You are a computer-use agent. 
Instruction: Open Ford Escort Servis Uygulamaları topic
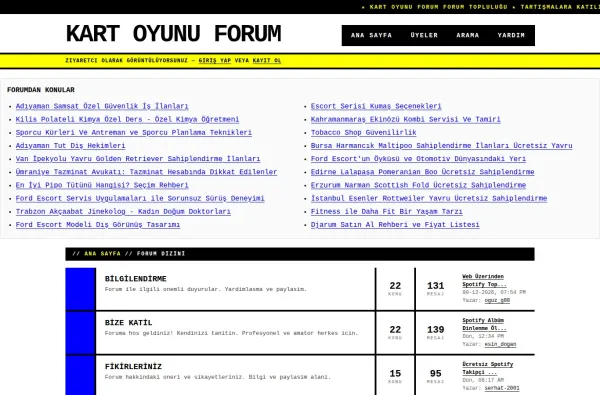[140, 198]
